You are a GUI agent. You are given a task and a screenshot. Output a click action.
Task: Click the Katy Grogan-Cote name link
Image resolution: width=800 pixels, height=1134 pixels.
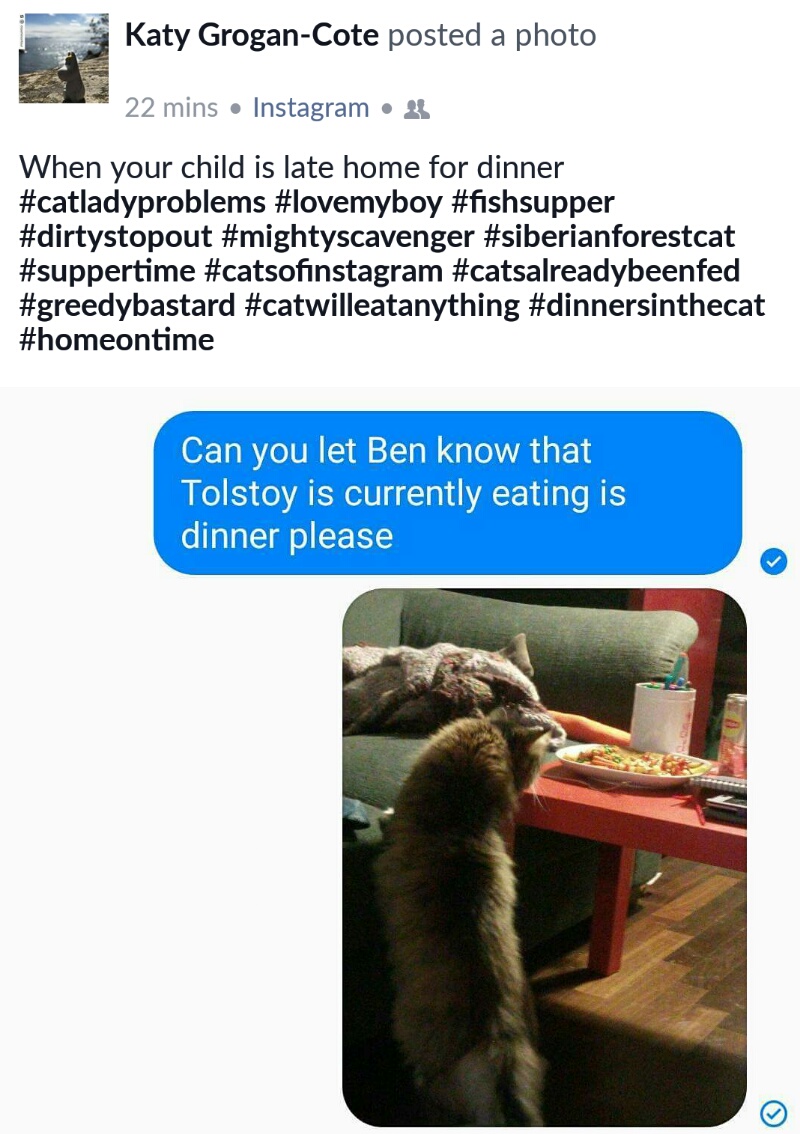point(252,35)
